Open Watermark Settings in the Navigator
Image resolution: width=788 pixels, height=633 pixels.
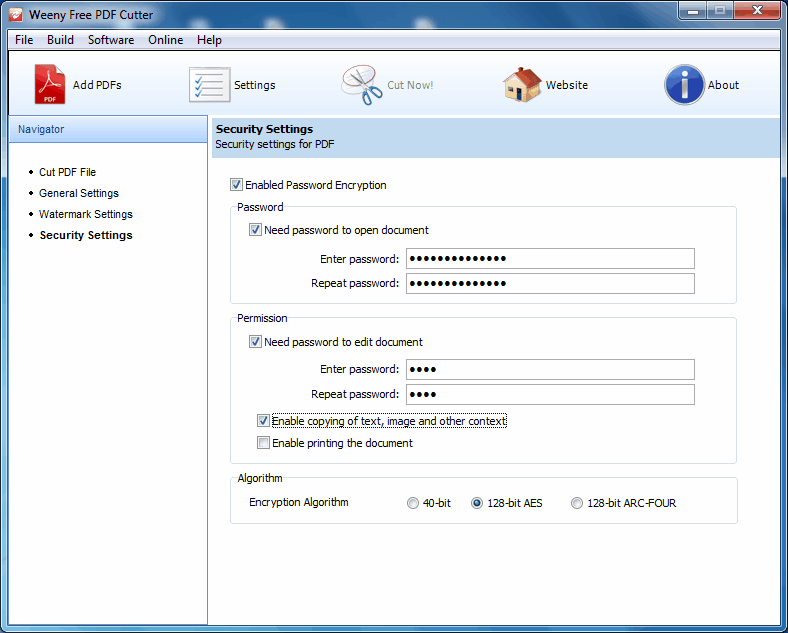click(x=86, y=214)
